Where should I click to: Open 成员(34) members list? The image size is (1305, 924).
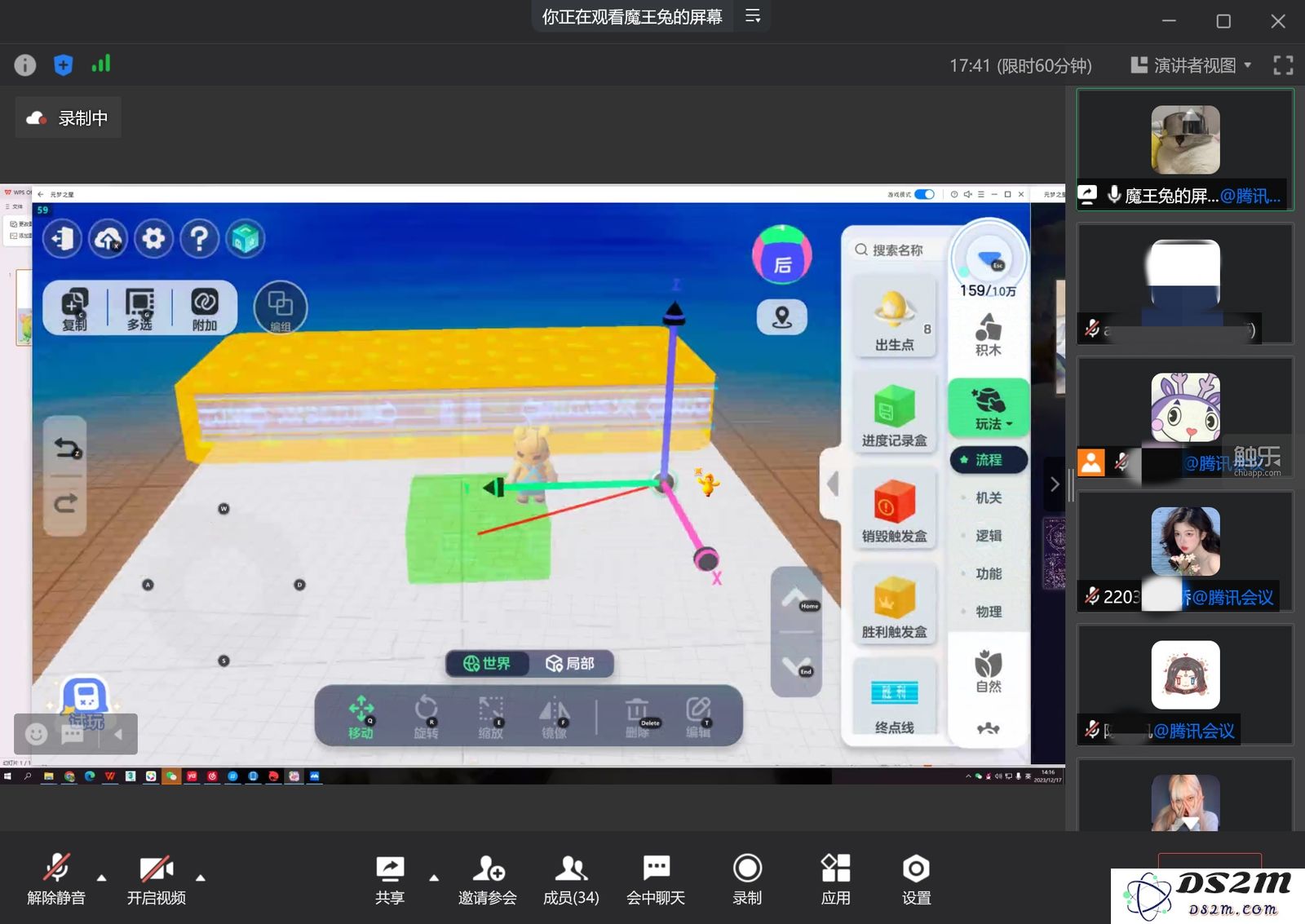click(571, 879)
